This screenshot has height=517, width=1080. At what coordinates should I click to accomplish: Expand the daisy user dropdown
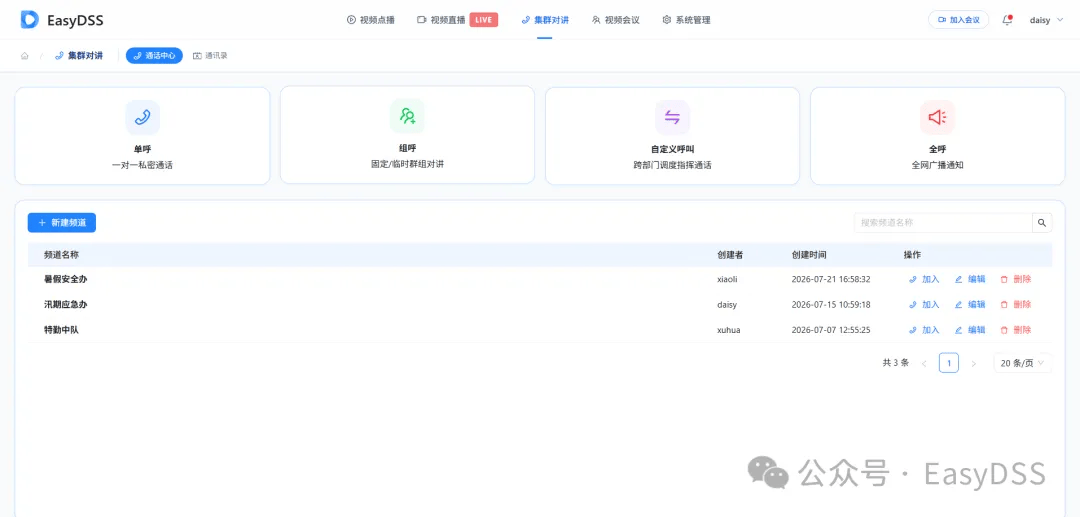tap(1046, 20)
